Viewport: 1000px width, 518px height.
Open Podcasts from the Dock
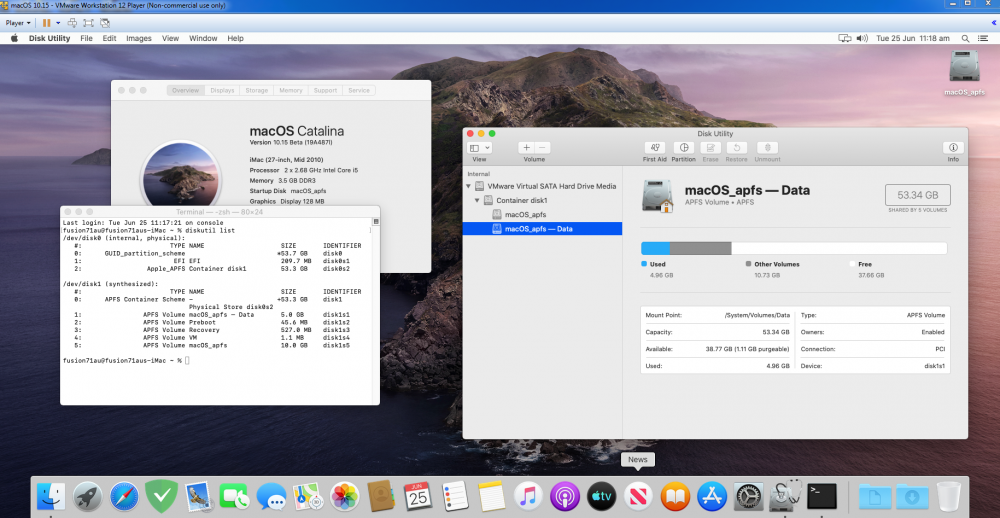[565, 496]
